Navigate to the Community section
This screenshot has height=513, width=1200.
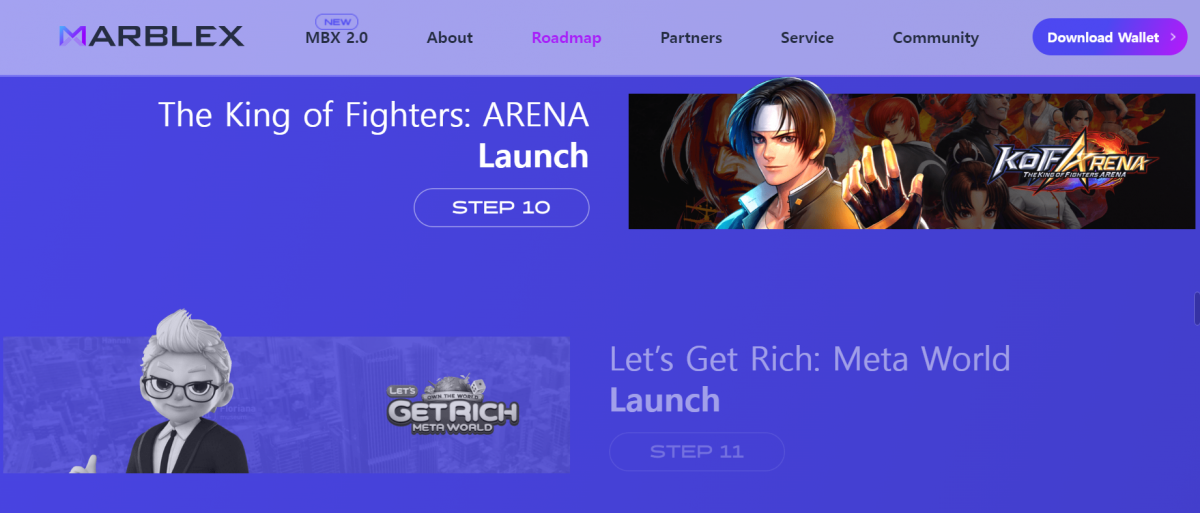pyautogui.click(x=935, y=38)
